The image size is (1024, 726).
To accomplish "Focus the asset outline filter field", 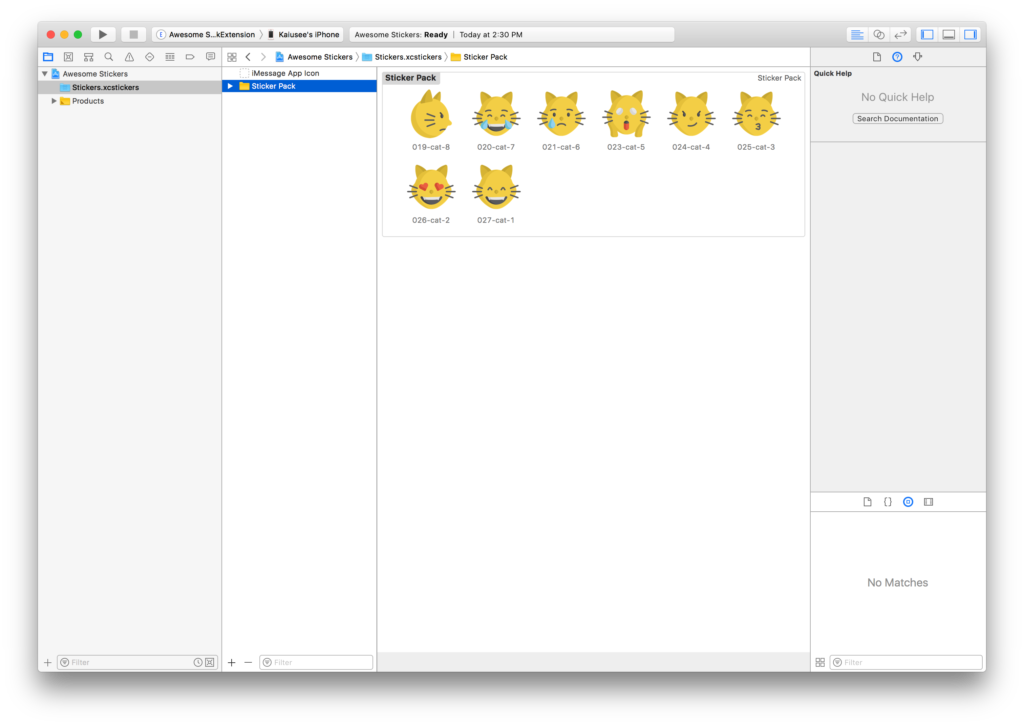I will [316, 663].
